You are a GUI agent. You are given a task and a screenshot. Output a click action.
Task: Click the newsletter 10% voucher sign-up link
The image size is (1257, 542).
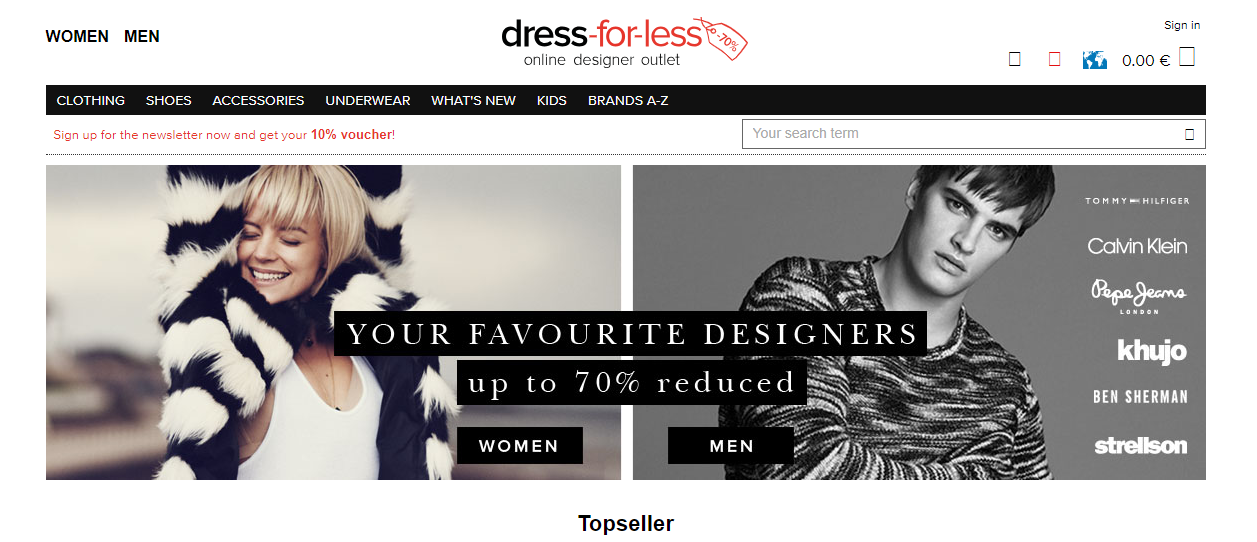(224, 134)
